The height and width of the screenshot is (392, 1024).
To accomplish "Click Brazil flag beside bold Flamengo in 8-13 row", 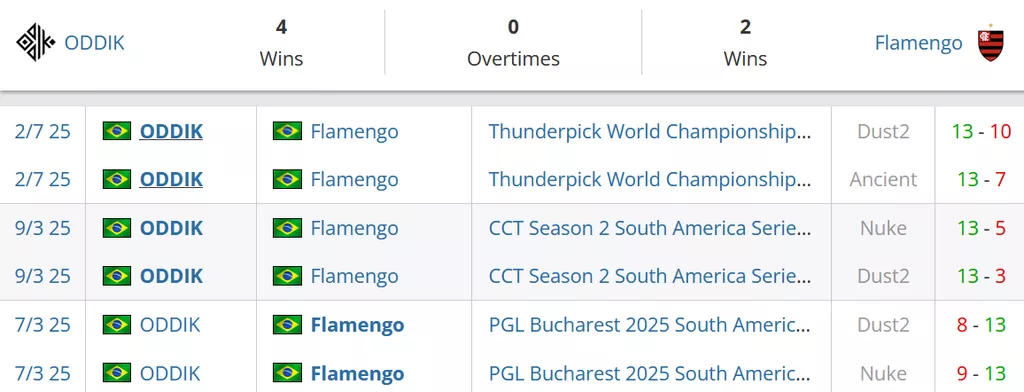I will 287,325.
